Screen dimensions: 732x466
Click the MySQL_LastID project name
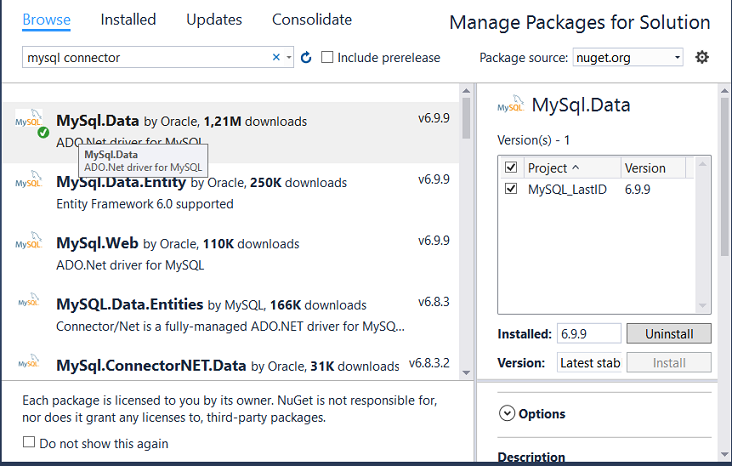pyautogui.click(x=567, y=189)
